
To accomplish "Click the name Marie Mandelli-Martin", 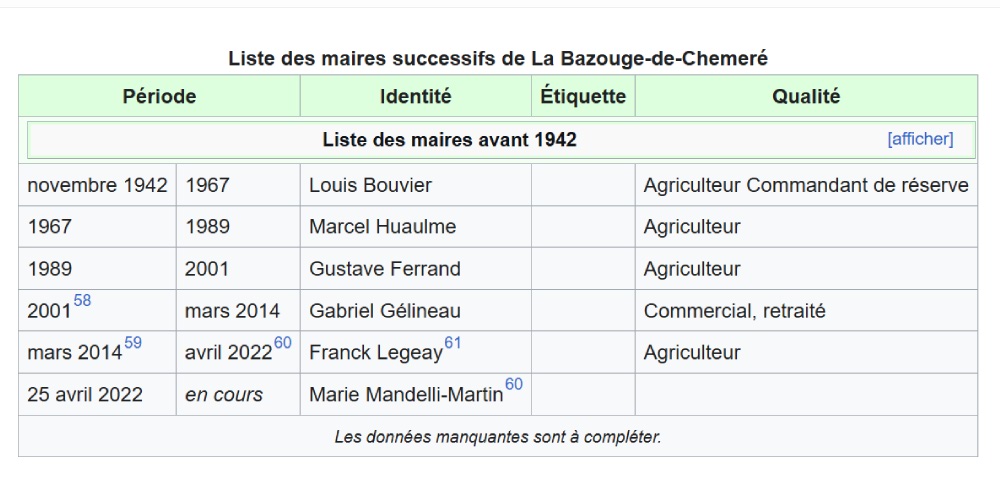I will coord(406,395).
